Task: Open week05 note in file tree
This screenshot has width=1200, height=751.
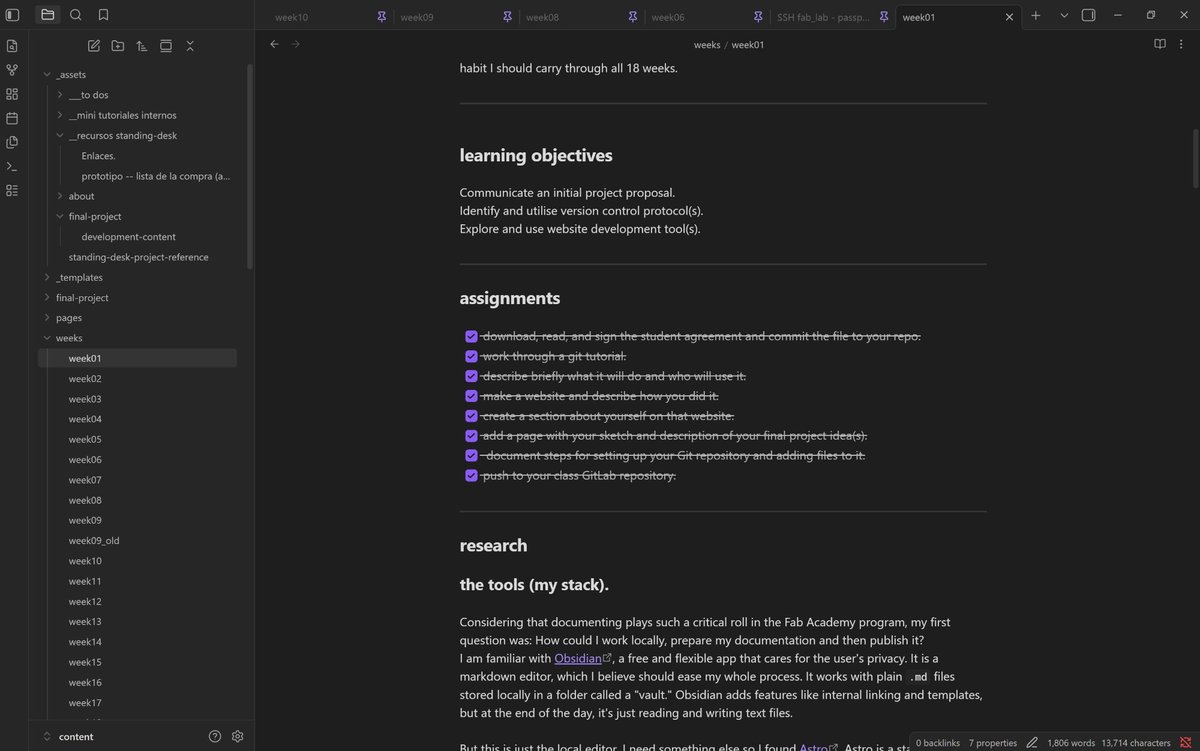Action: point(85,439)
